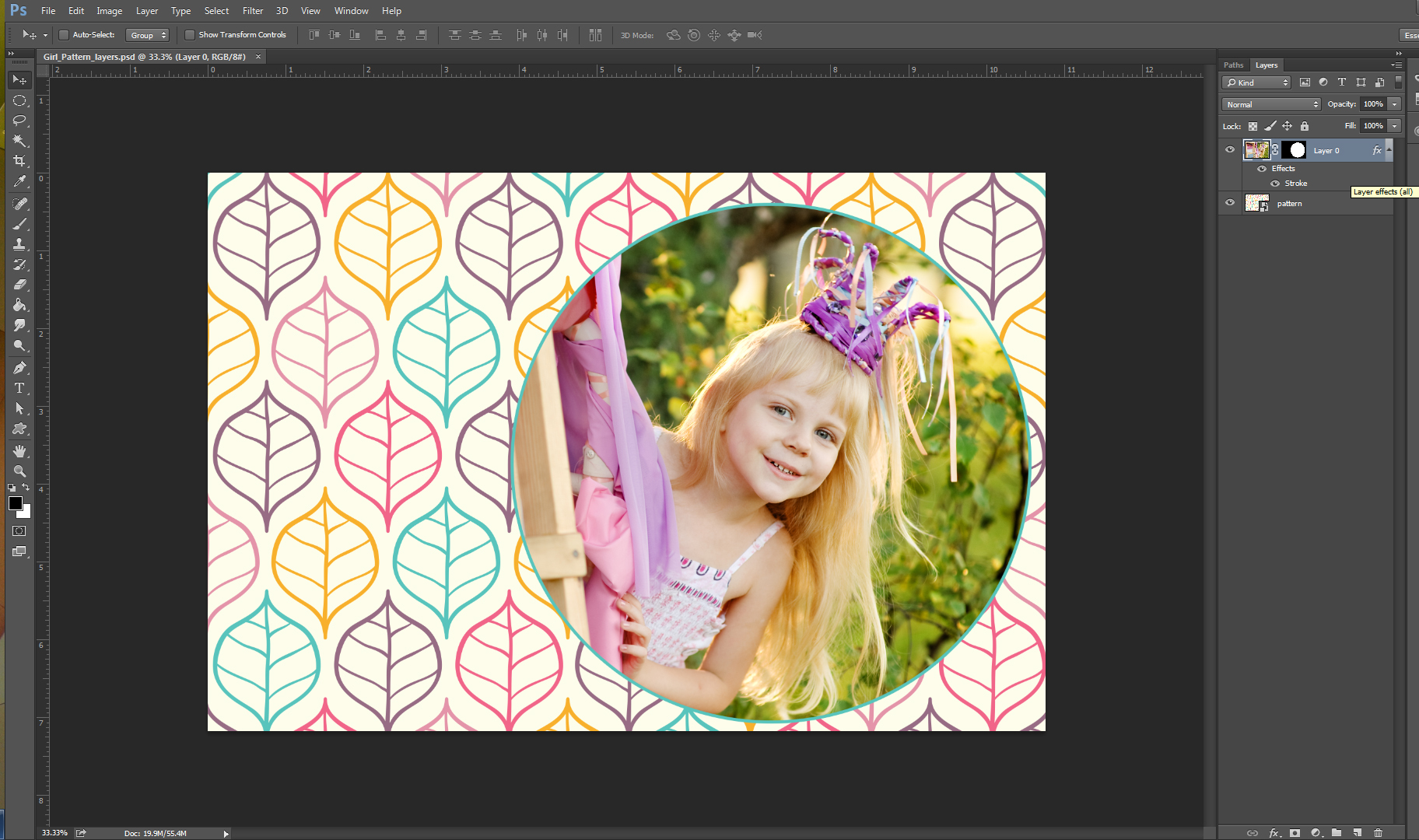Toggle Effects visibility on Layer 0
This screenshot has height=840, width=1419.
click(x=1262, y=168)
